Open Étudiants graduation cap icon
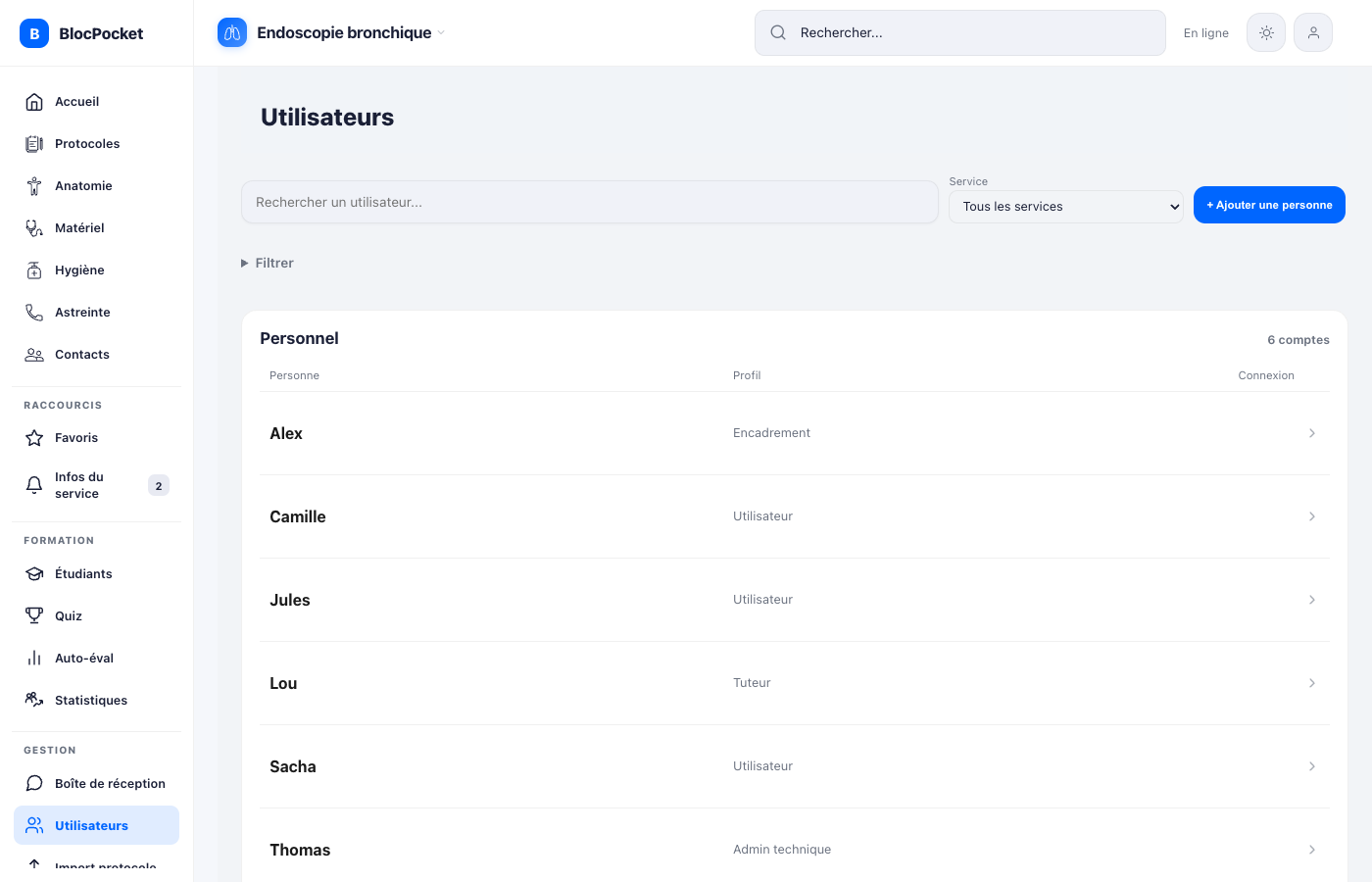The width and height of the screenshot is (1372, 882). [34, 574]
